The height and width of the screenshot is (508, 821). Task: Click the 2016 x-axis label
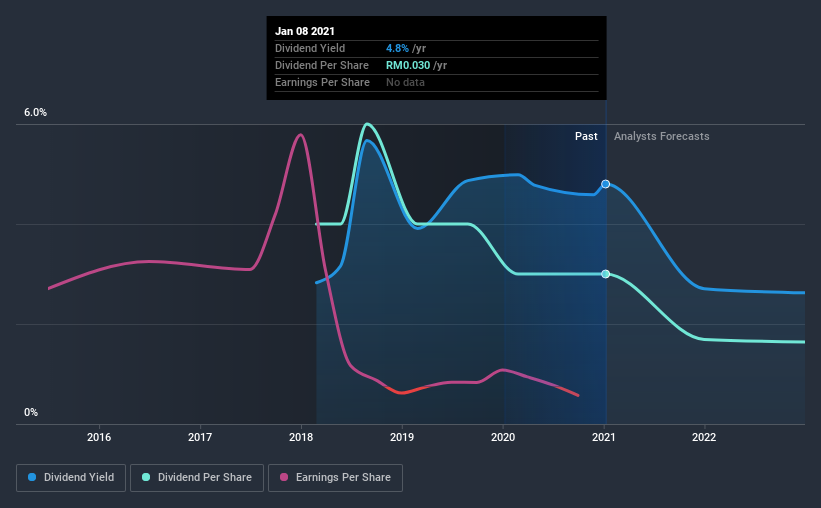99,437
